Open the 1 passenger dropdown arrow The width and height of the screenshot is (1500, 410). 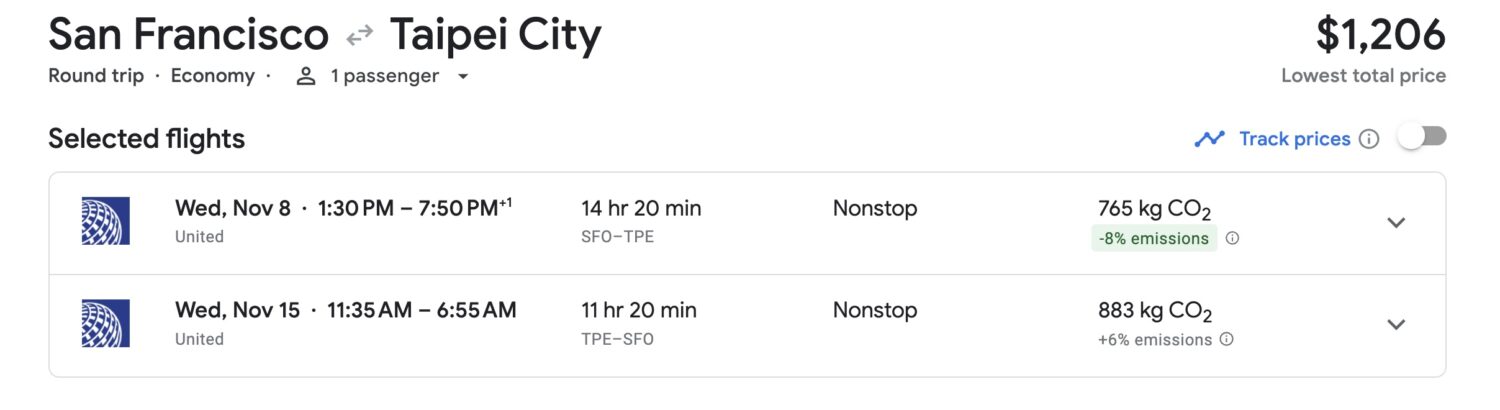coord(463,77)
